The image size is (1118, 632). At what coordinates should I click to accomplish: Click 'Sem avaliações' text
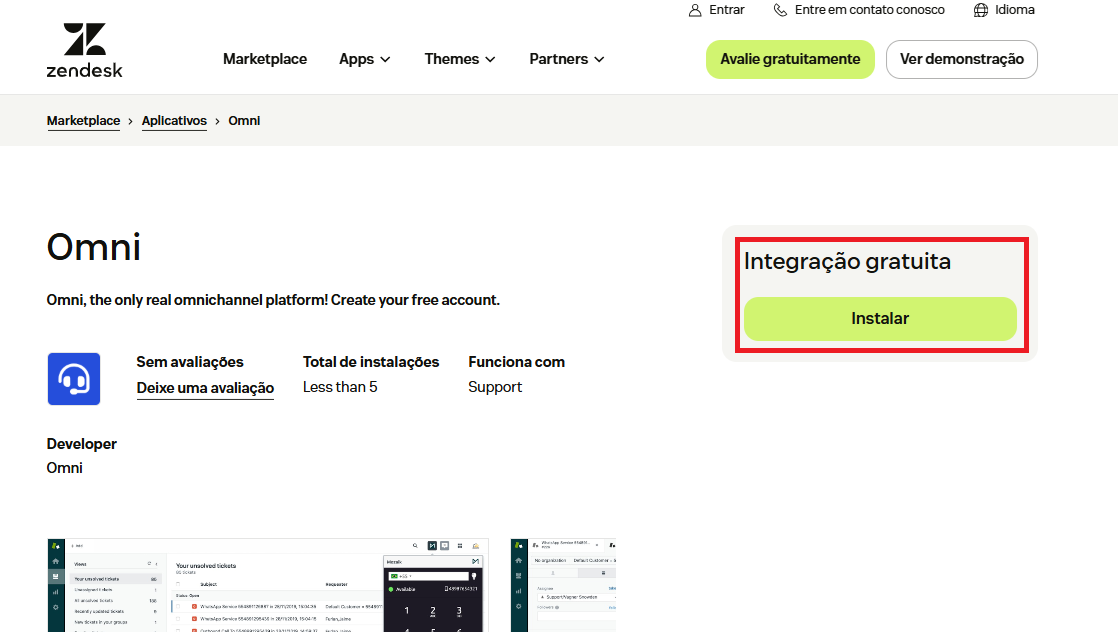(x=190, y=362)
